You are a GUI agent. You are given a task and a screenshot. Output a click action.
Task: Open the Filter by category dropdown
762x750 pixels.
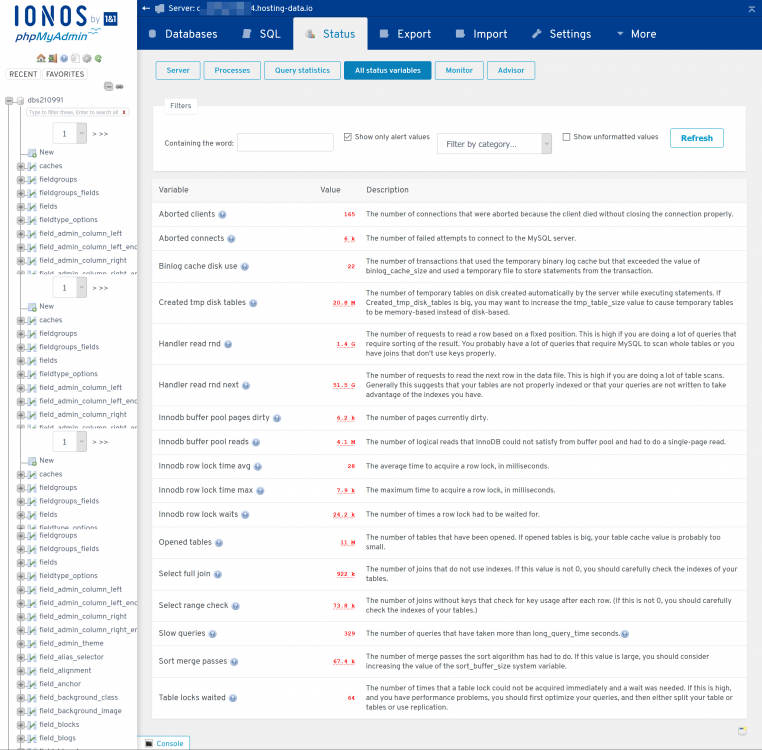tap(494, 144)
